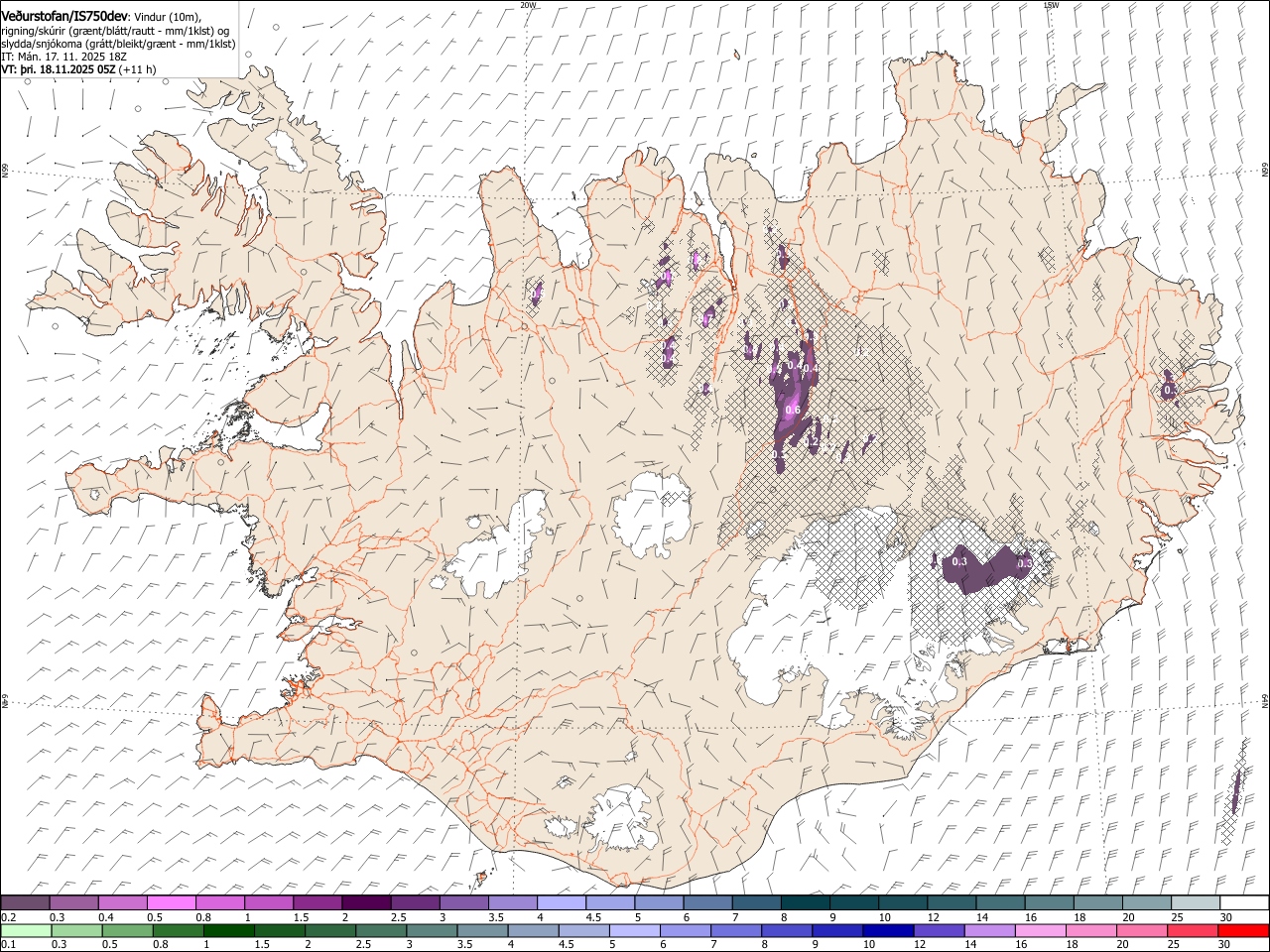This screenshot has height=952, width=1270.
Task: Click the rigning/skúrir legend description line
Action: point(116,31)
